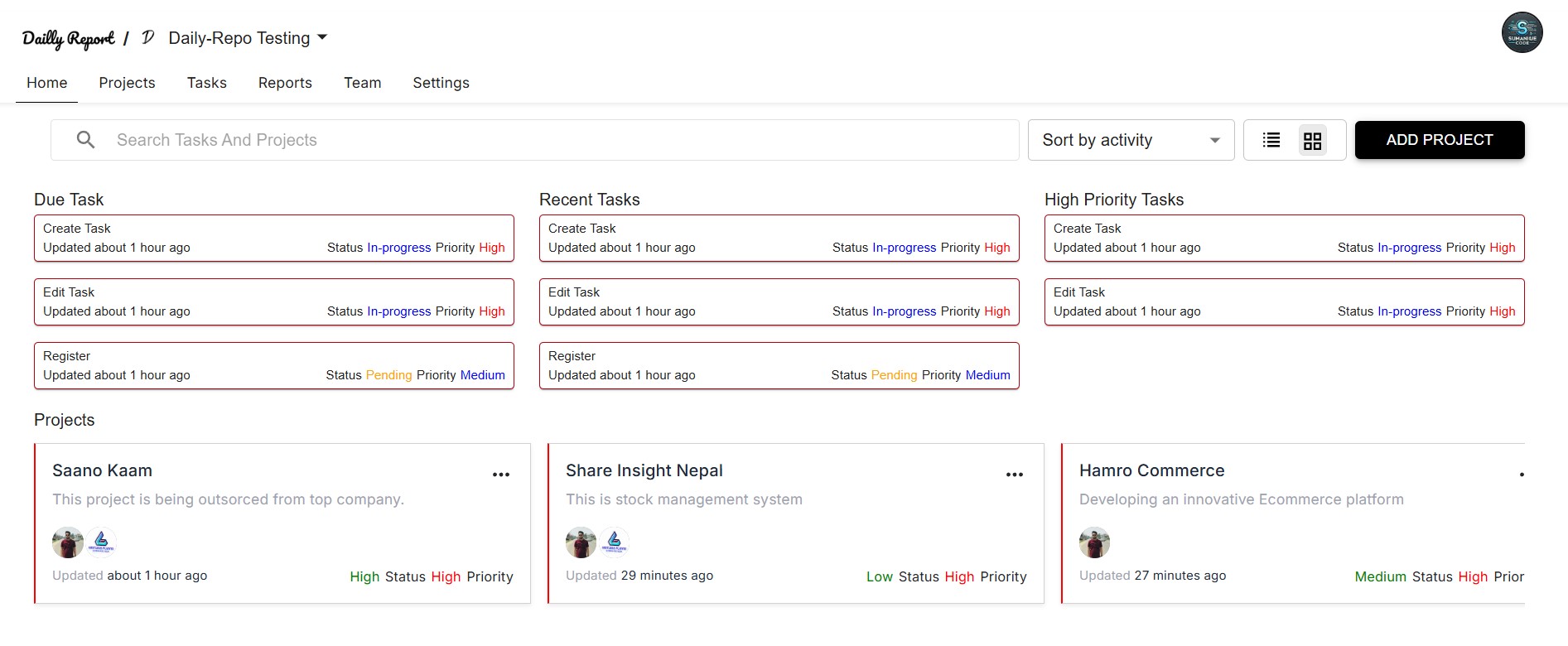1568x646 pixels.
Task: Open the Sort by activity dropdown
Action: (1131, 140)
